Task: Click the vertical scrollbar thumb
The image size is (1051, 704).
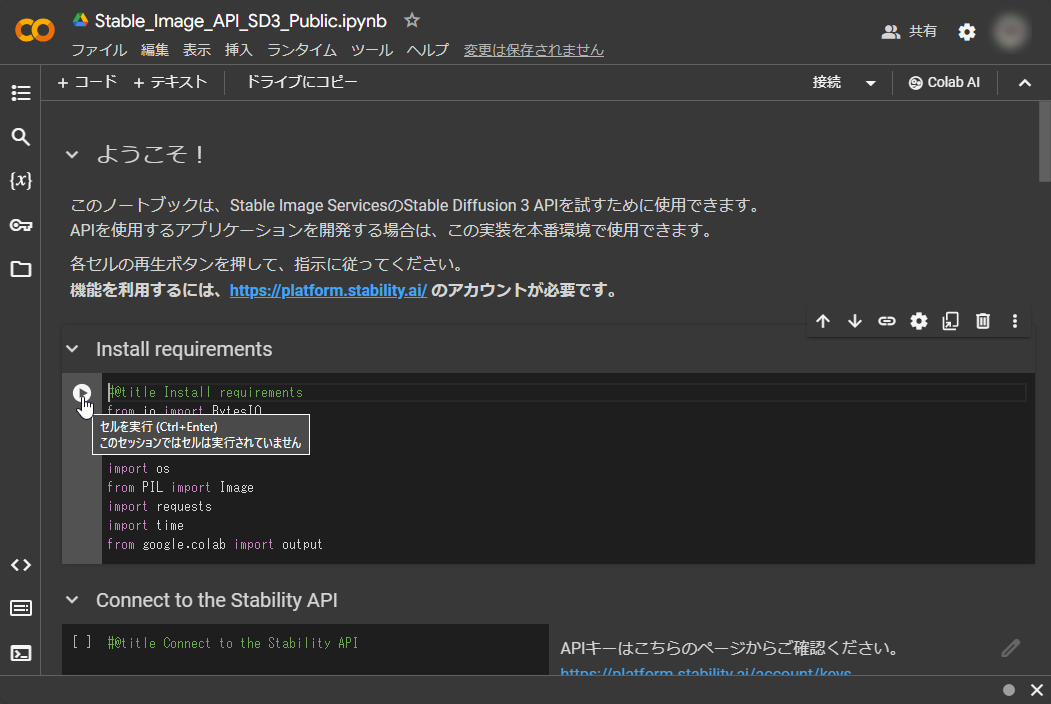Action: click(1044, 141)
